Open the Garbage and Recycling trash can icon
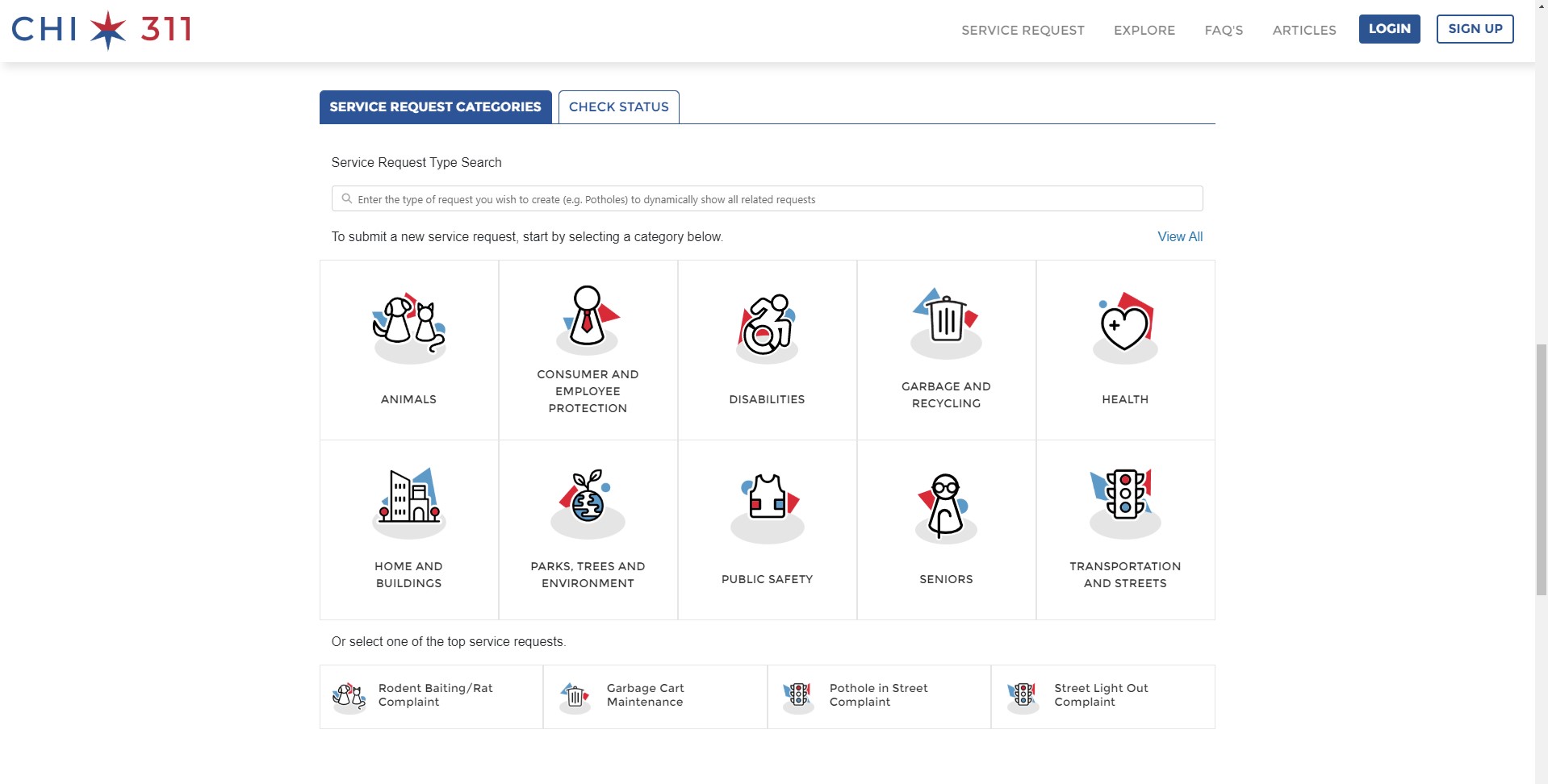Viewport: 1548px width, 784px height. click(x=946, y=323)
